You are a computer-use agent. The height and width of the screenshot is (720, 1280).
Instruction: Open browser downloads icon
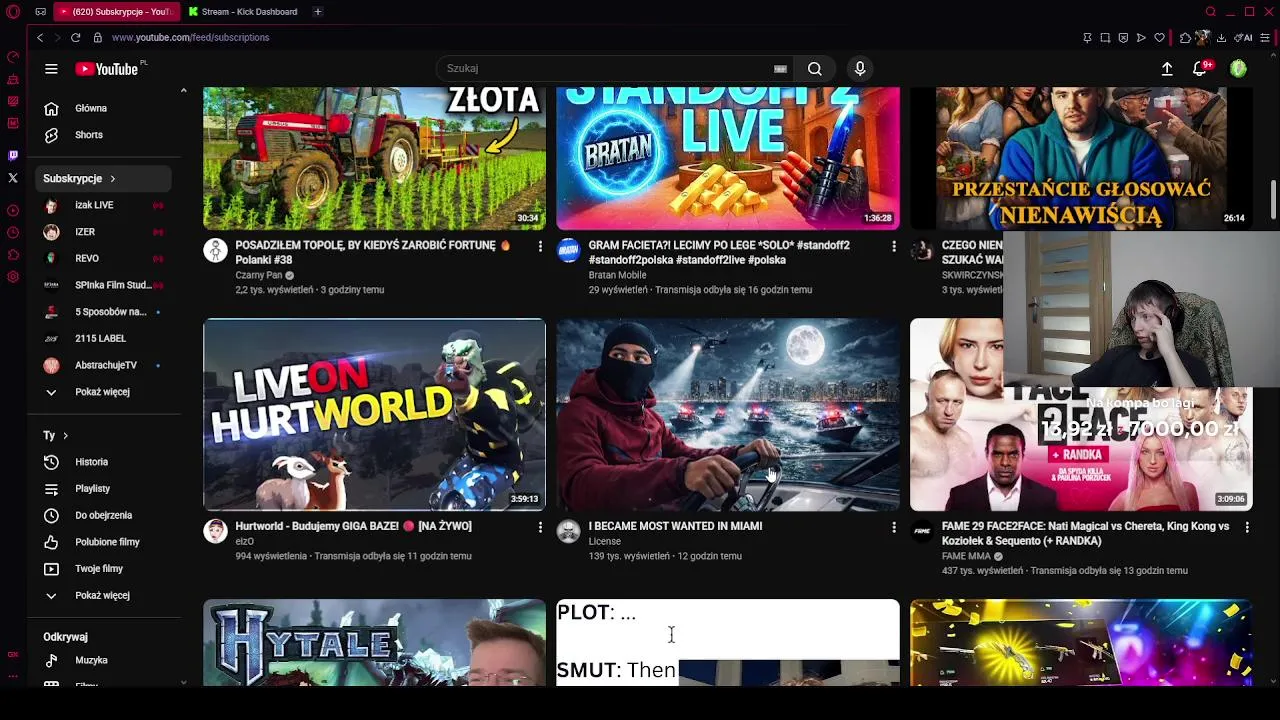coord(1222,37)
